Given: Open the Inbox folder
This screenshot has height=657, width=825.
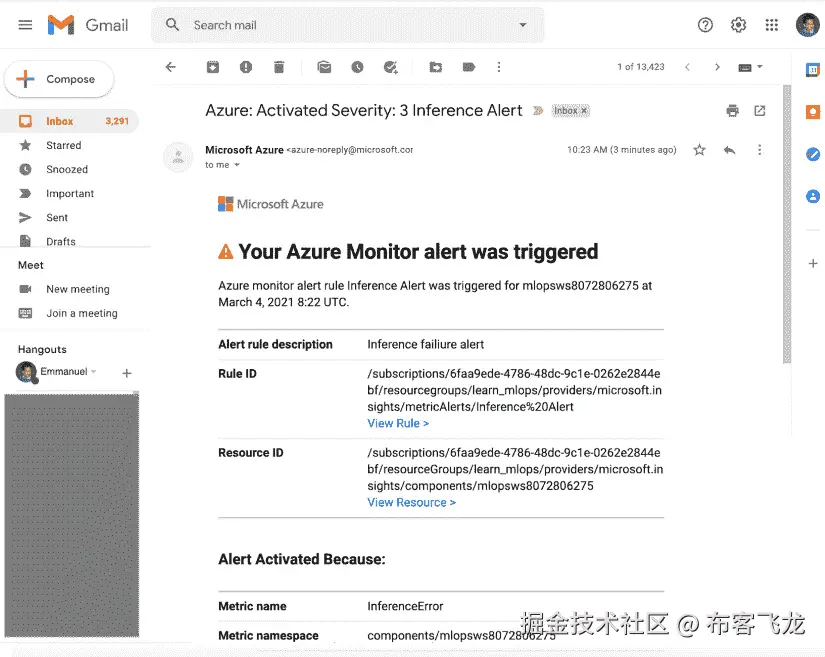Looking at the screenshot, I should [x=69, y=121].
